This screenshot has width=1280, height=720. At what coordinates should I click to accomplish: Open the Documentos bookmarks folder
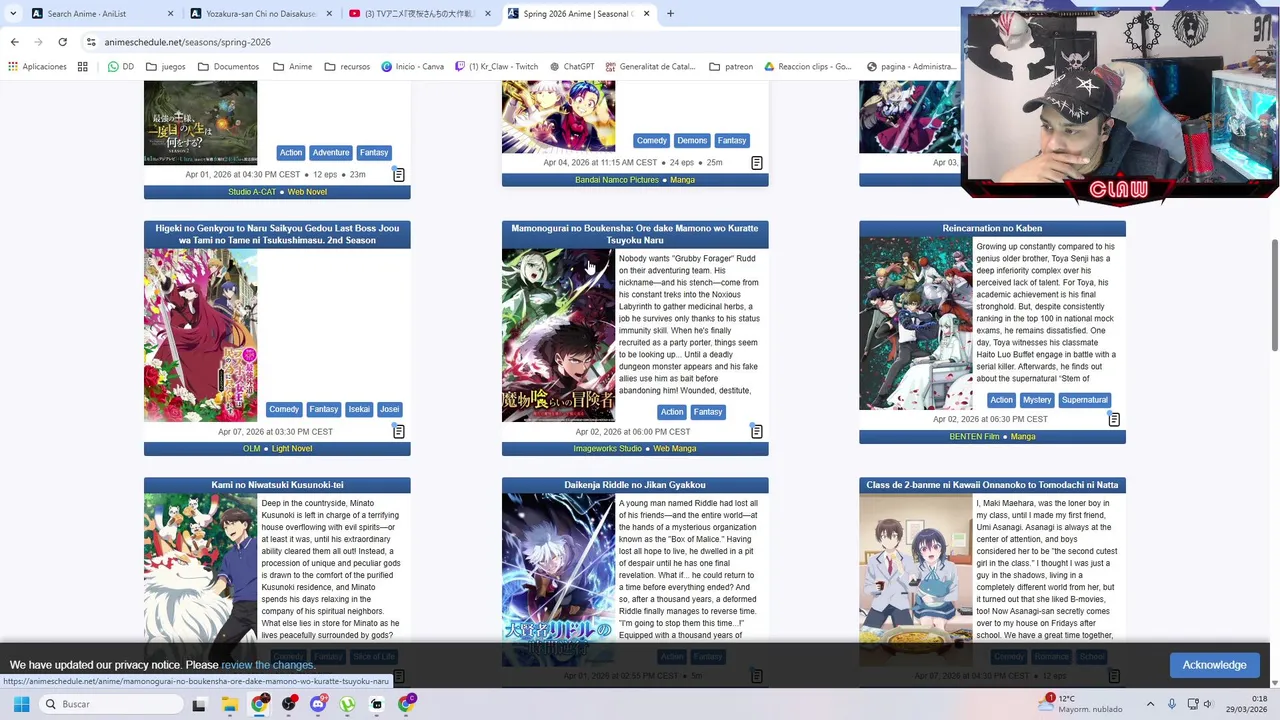(228, 67)
